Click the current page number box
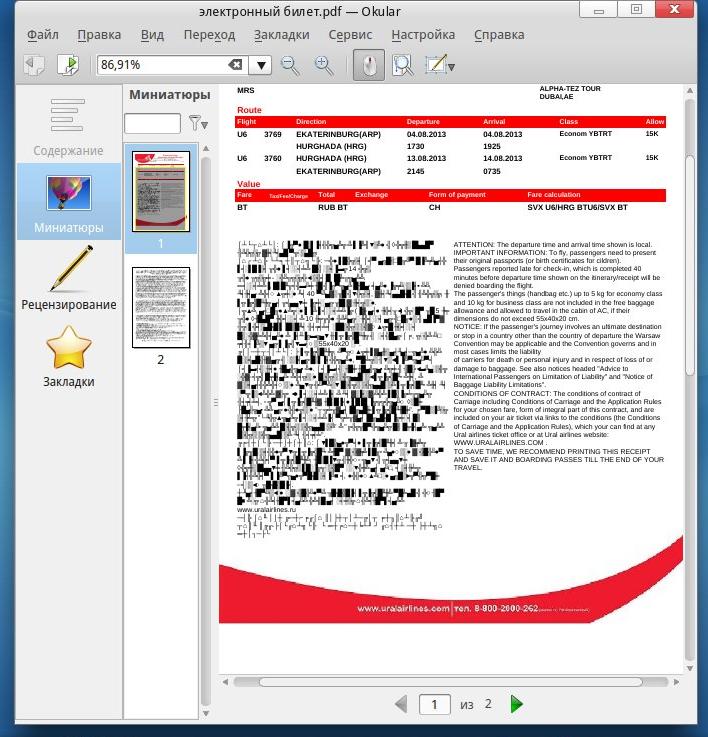This screenshot has height=737, width=708. pyautogui.click(x=434, y=704)
